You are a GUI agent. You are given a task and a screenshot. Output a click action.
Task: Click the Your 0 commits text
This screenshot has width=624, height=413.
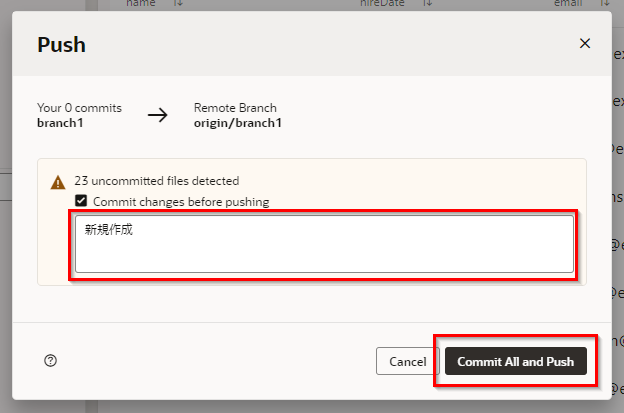(79, 107)
